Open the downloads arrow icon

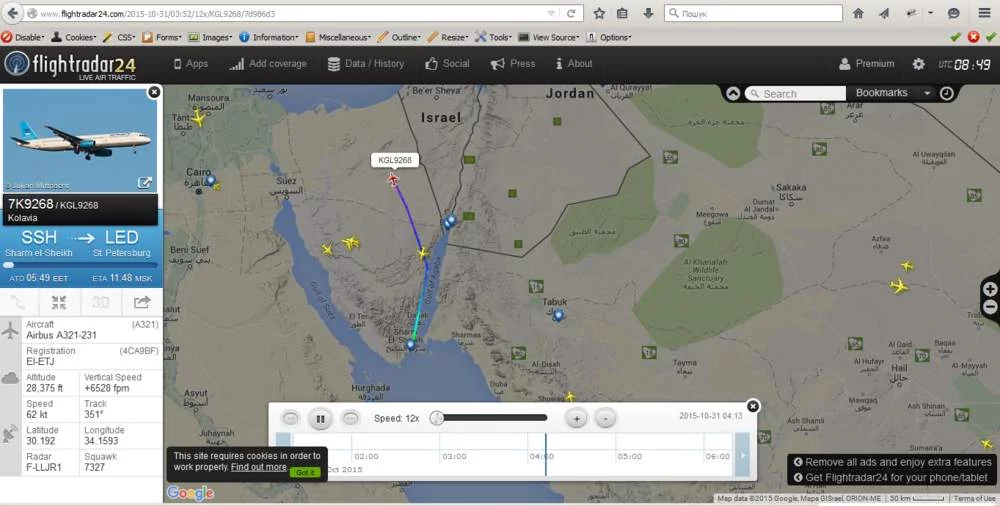(648, 13)
